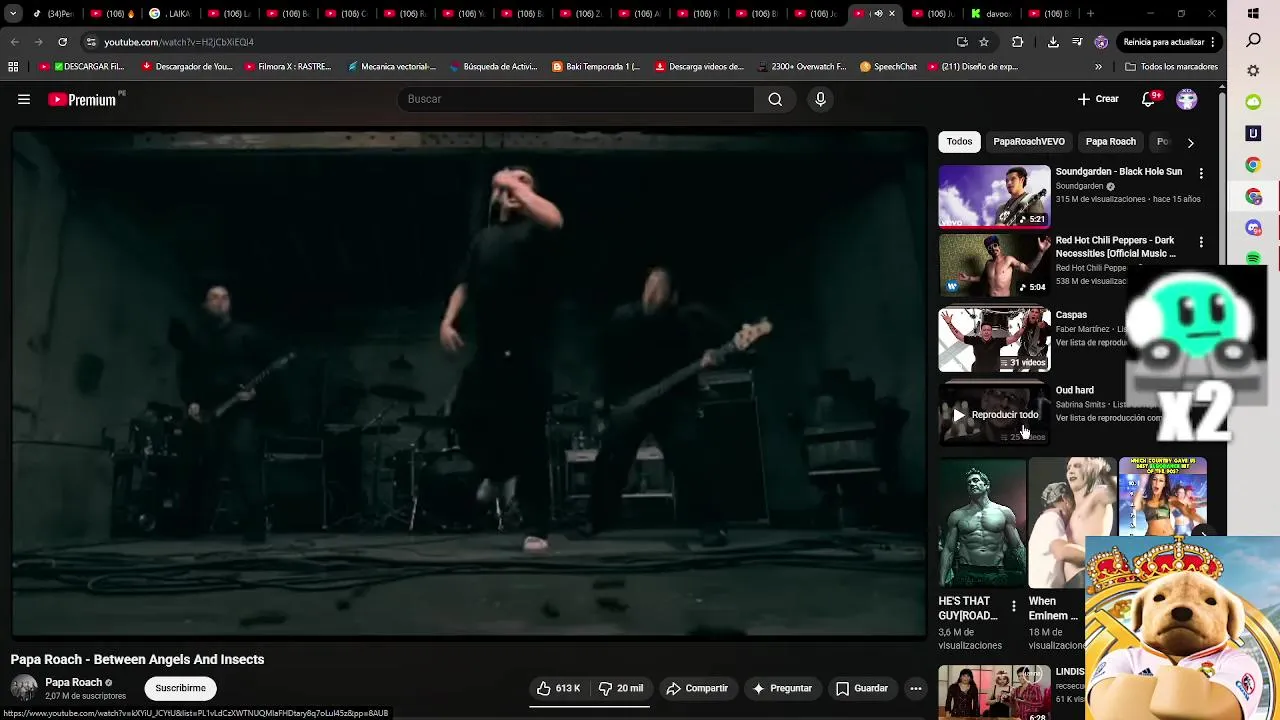
Task: Select the Papa Roach filter chip
Action: click(x=1111, y=142)
